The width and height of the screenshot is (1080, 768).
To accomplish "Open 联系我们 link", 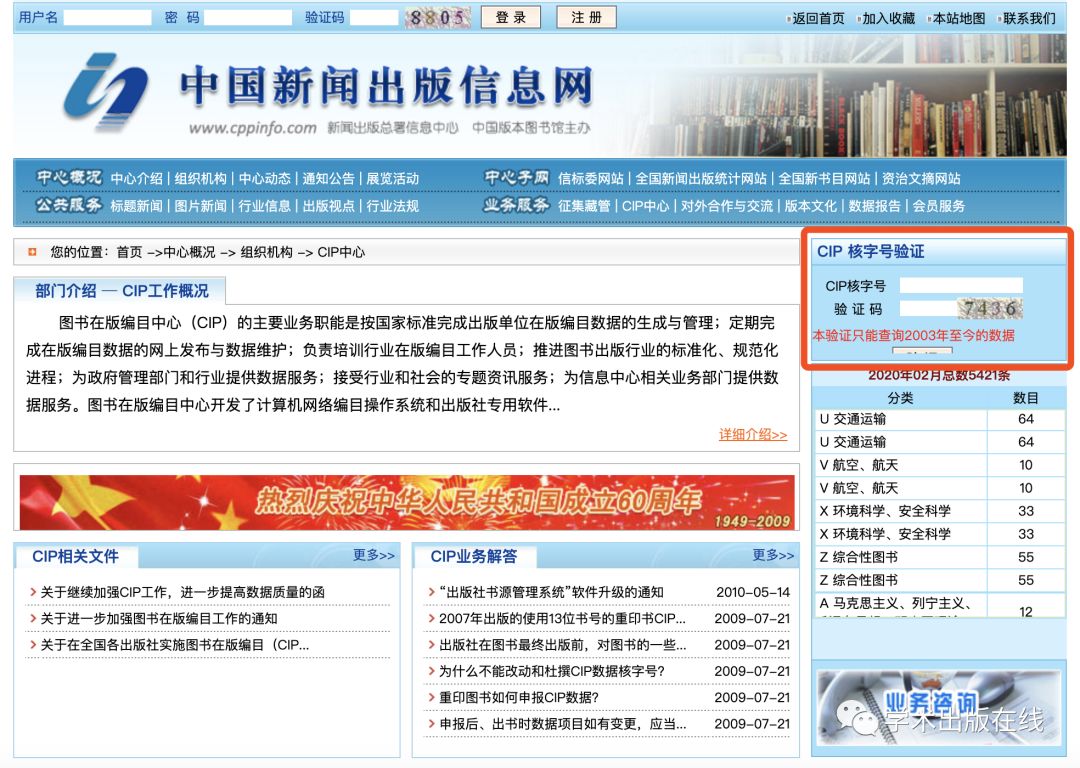I will pyautogui.click(x=1029, y=19).
